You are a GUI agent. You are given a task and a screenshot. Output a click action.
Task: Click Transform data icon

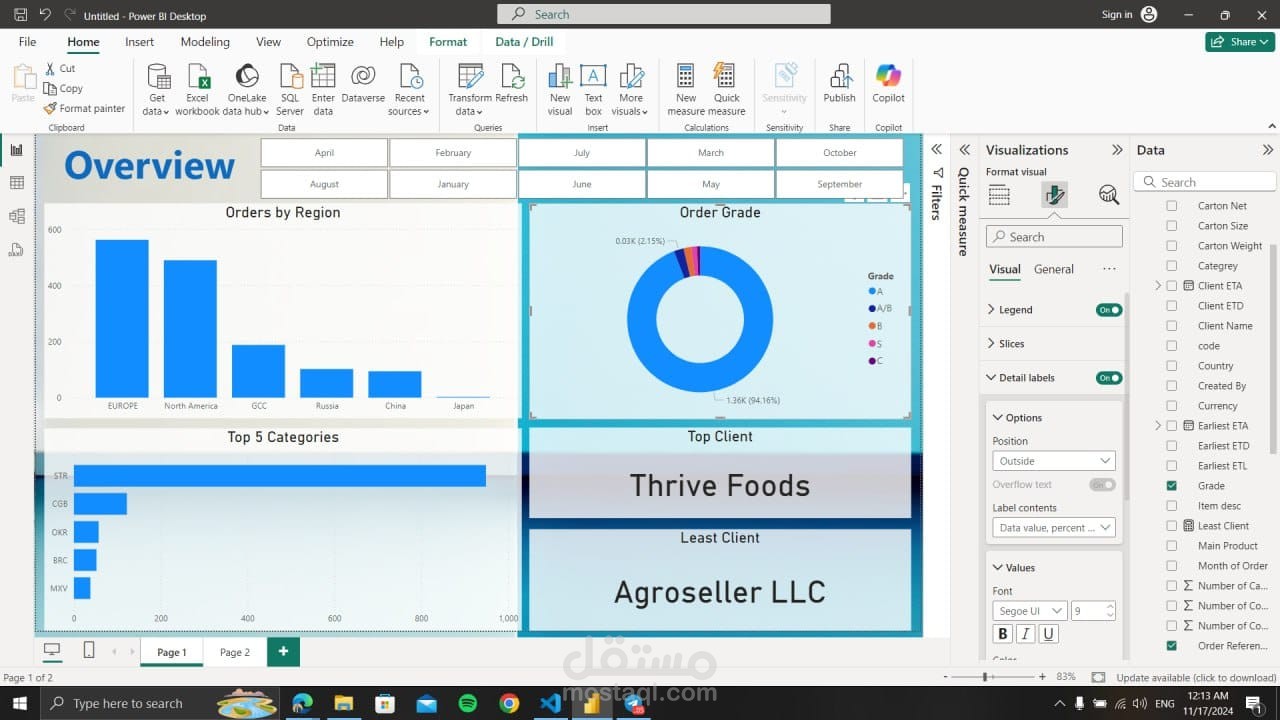tap(470, 89)
